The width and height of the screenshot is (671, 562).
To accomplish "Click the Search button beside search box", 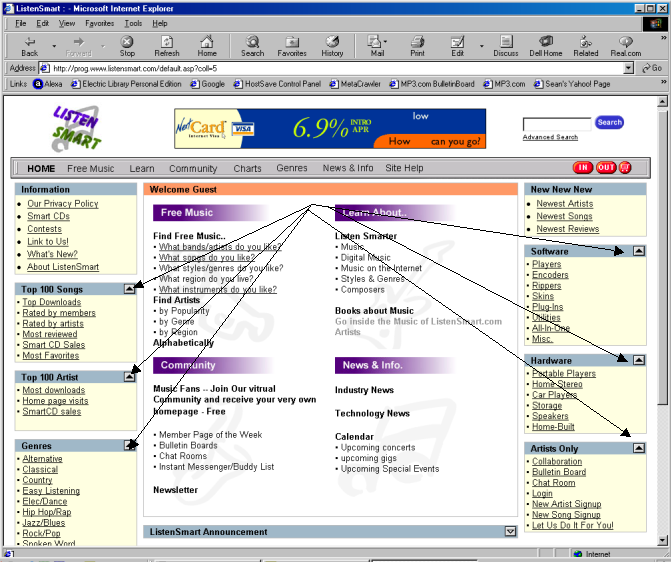I will tap(609, 122).
